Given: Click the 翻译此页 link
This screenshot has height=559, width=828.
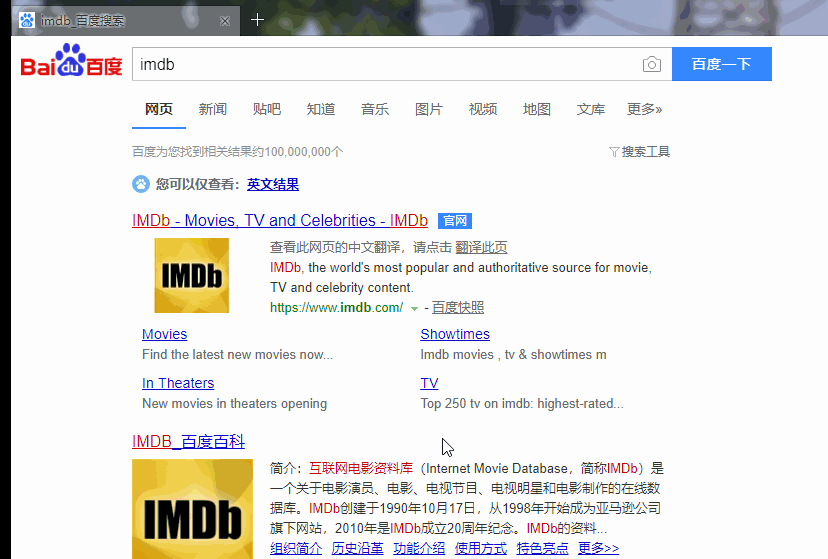Looking at the screenshot, I should 481,247.
